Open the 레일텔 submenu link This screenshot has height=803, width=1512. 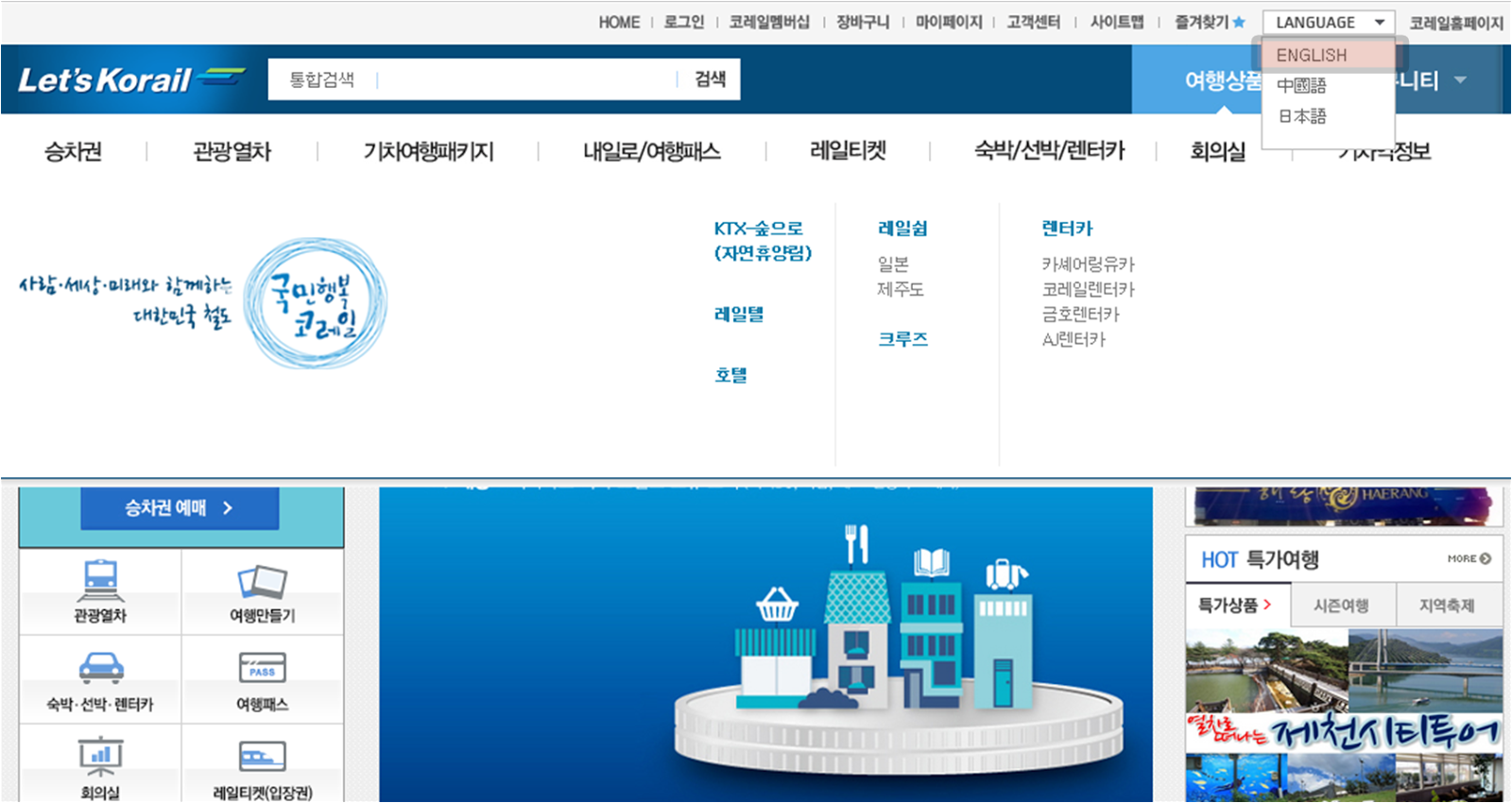[x=739, y=315]
